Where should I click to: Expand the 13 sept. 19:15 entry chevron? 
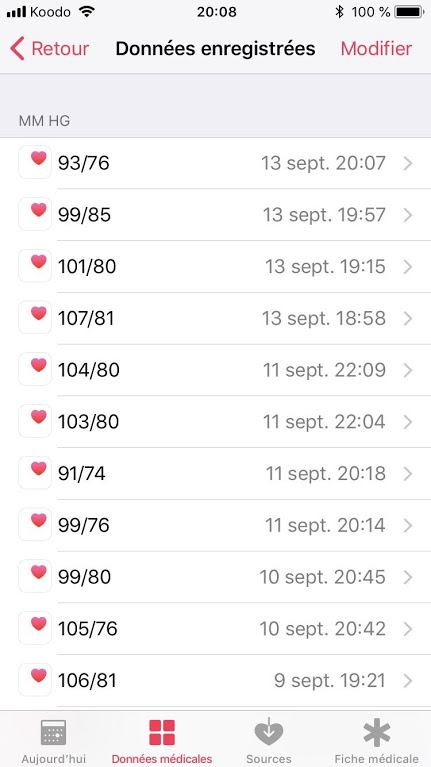pyautogui.click(x=408, y=267)
